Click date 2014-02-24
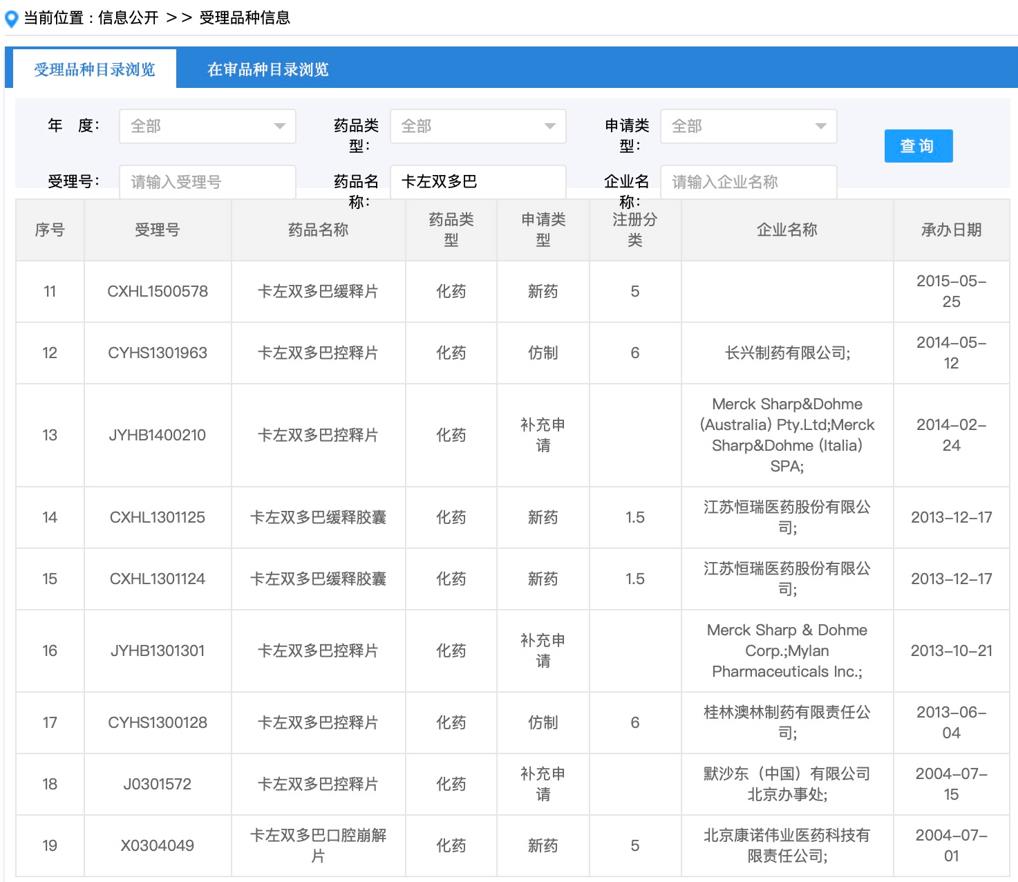 click(x=951, y=435)
